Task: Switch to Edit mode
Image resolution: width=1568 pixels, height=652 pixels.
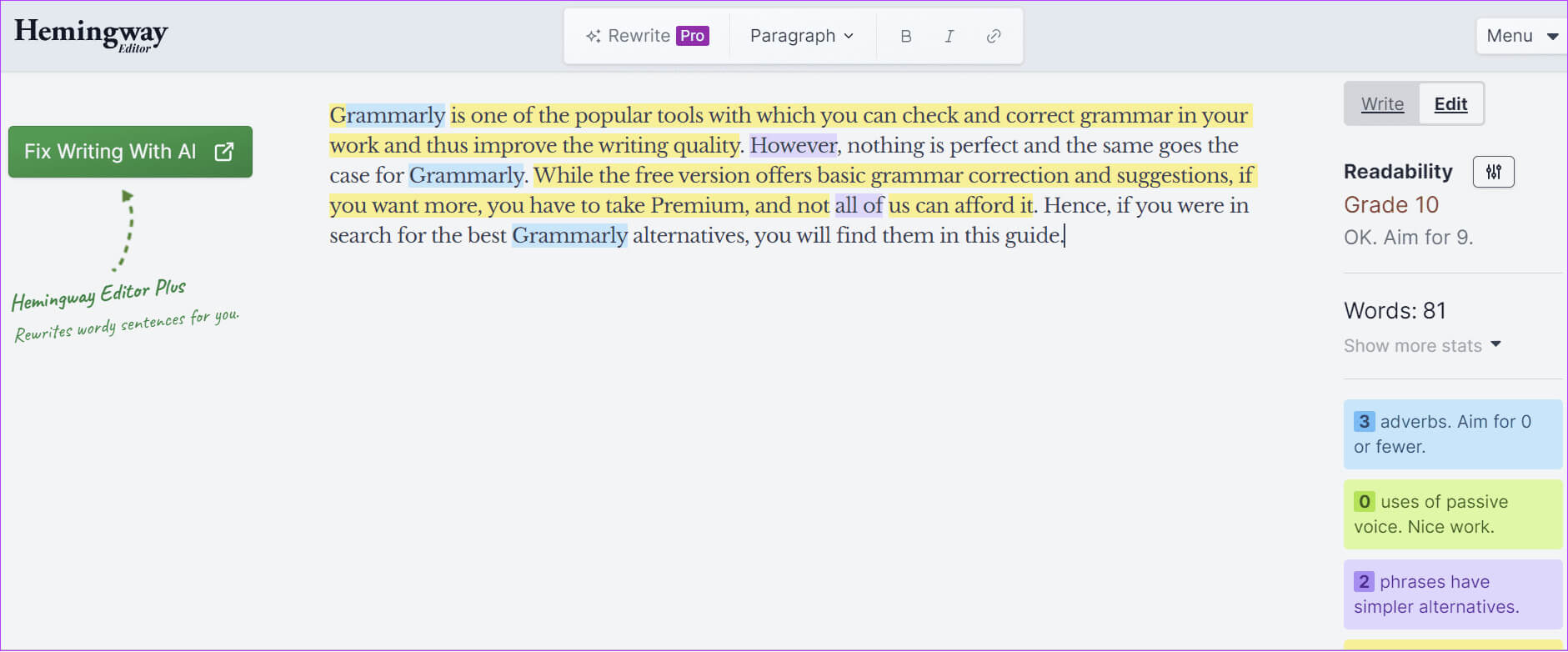Action: pos(1450,104)
